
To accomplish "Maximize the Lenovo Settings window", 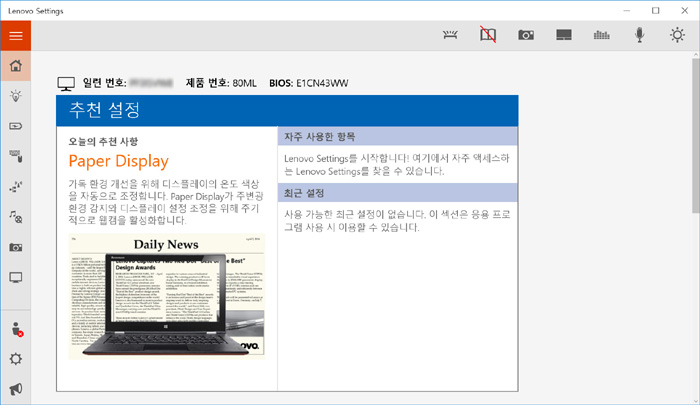I will (655, 11).
